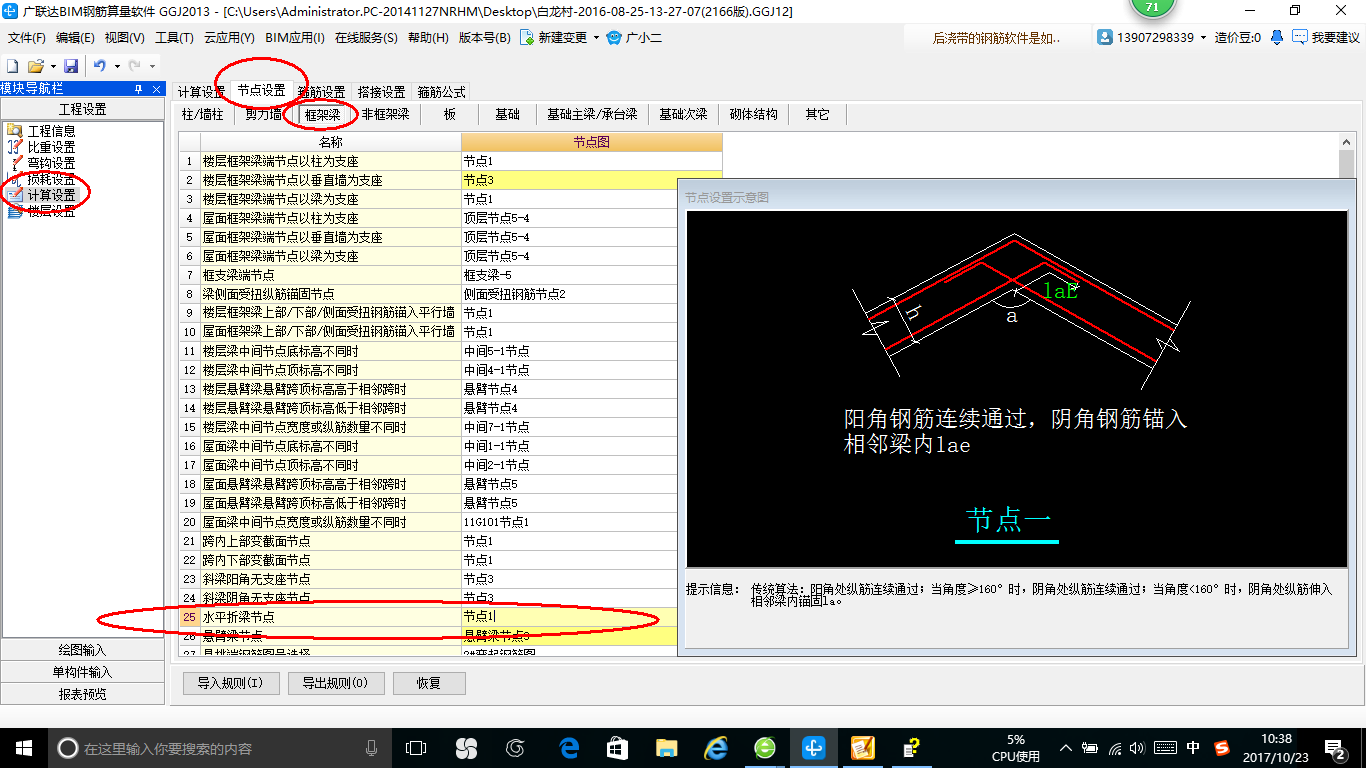This screenshot has width=1366, height=768.
Task: Open the Redo history dropdown arrow
Action: pyautogui.click(x=151, y=66)
